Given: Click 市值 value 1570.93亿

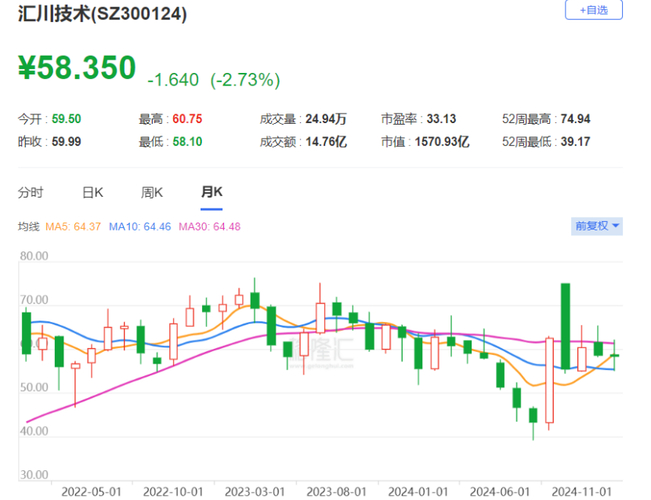Looking at the screenshot, I should pyautogui.click(x=442, y=142).
